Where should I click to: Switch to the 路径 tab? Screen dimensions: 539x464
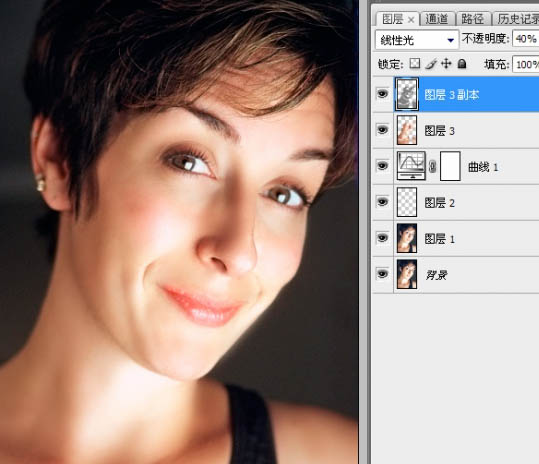click(473, 19)
